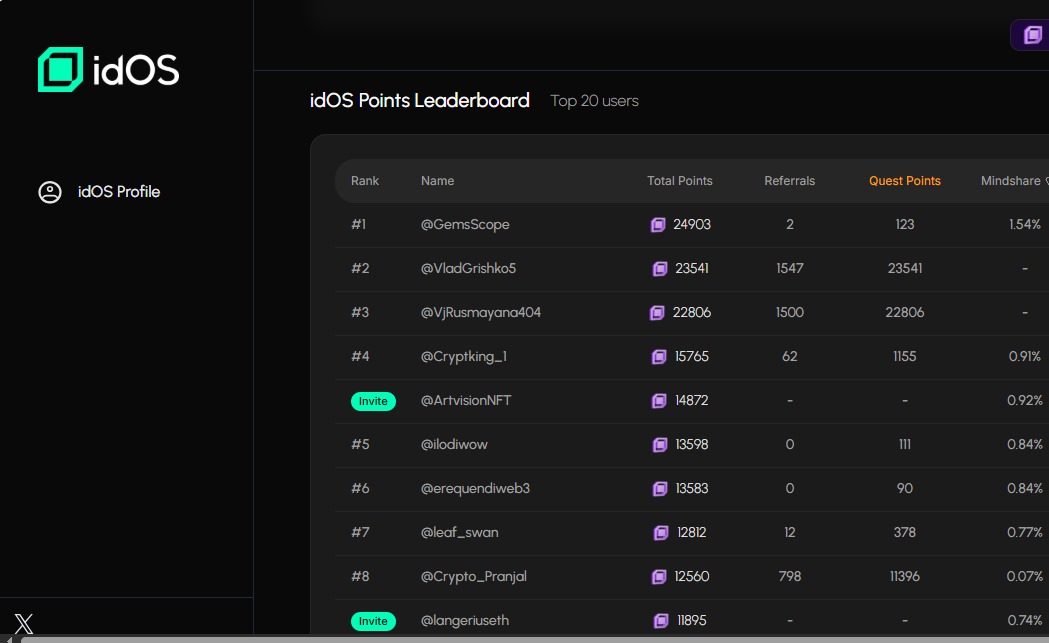Click the rank #6 cell

pyautogui.click(x=360, y=488)
